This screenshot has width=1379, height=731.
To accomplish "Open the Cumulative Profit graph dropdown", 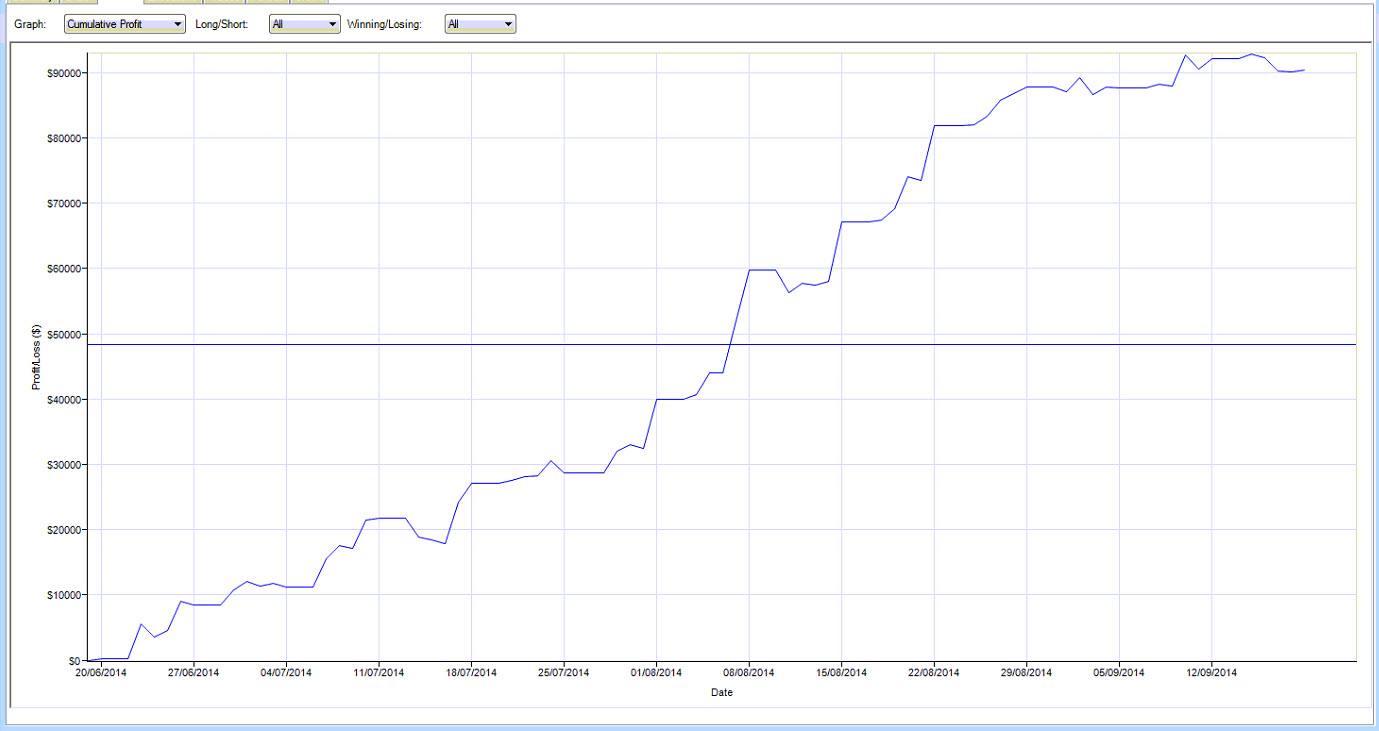I will 125,24.
